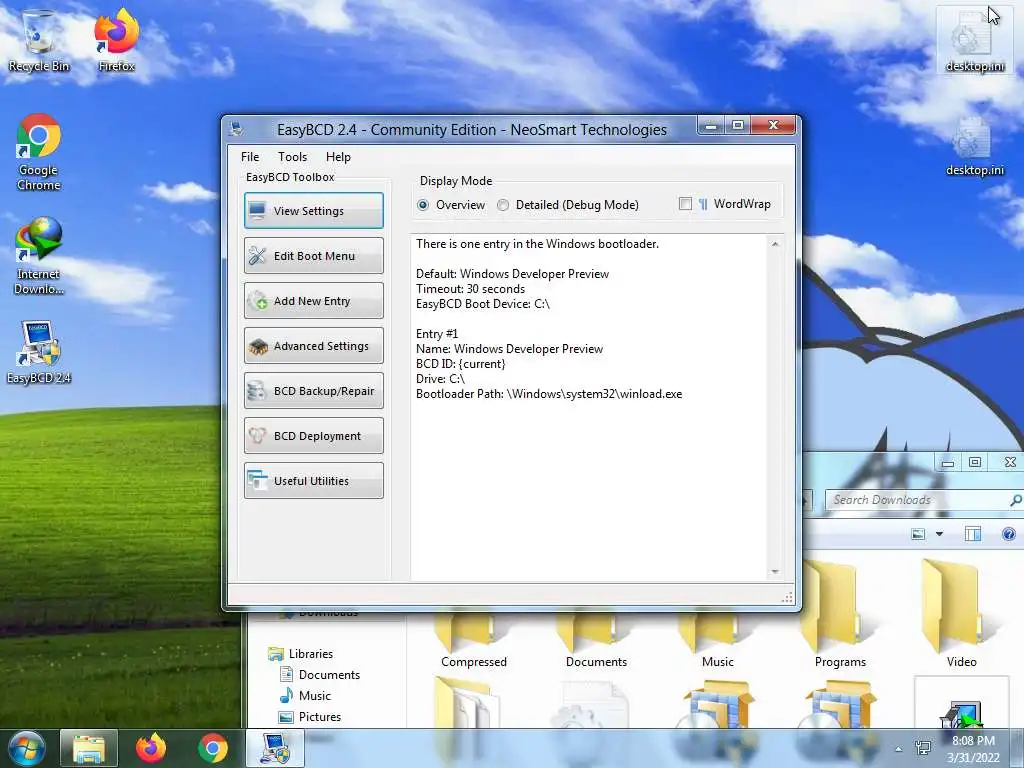1024x768 pixels.
Task: Open the Windows Start menu orb
Action: point(27,748)
